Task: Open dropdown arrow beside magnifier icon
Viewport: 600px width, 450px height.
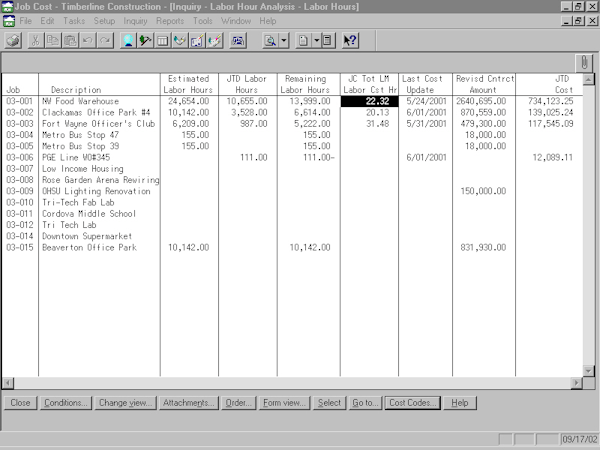Action: point(284,40)
